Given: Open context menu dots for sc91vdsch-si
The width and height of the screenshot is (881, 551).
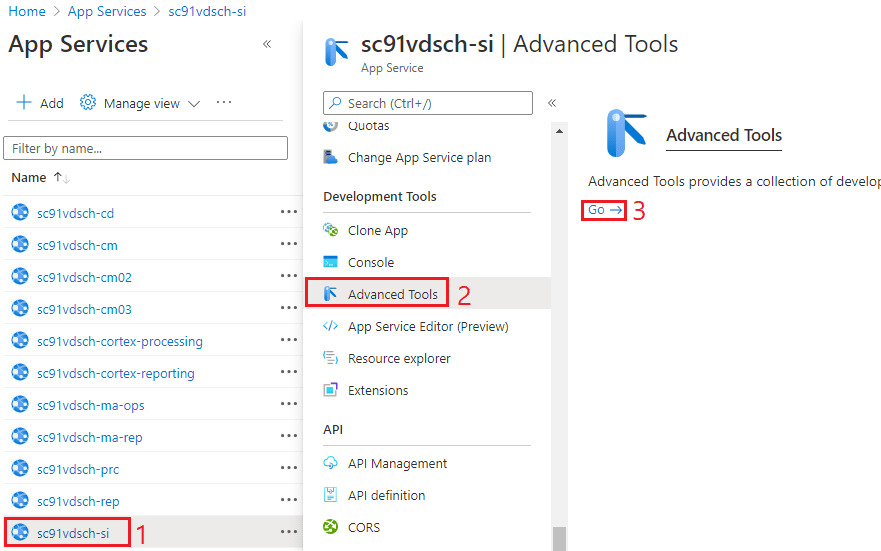Looking at the screenshot, I should (289, 532).
